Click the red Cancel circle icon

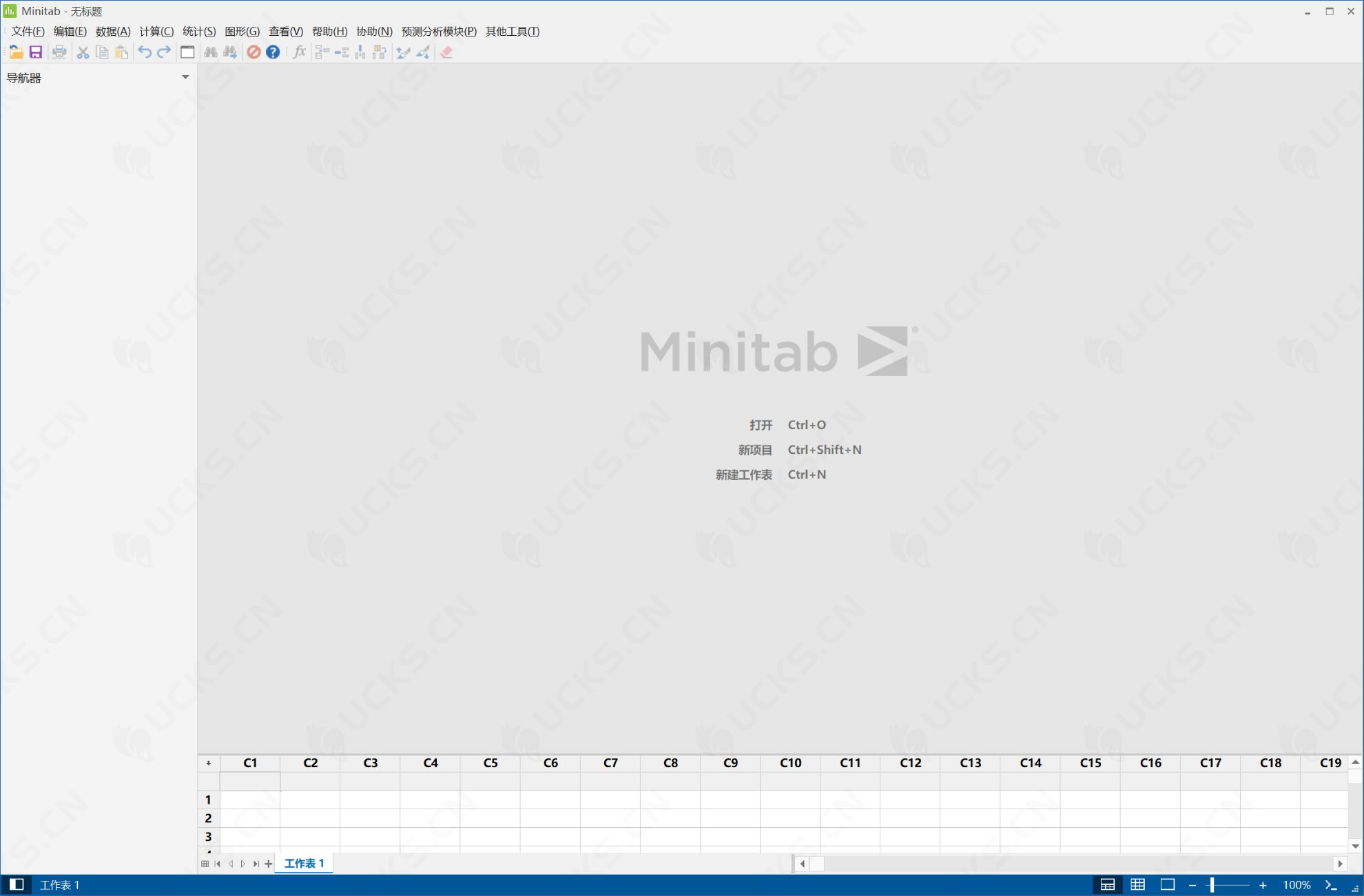pos(254,52)
